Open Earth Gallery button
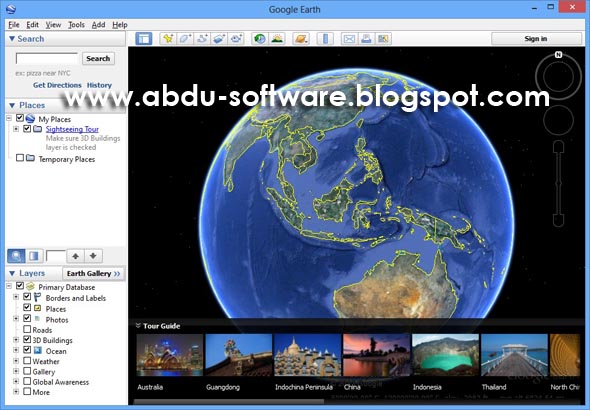590x410 pixels. coord(93,273)
